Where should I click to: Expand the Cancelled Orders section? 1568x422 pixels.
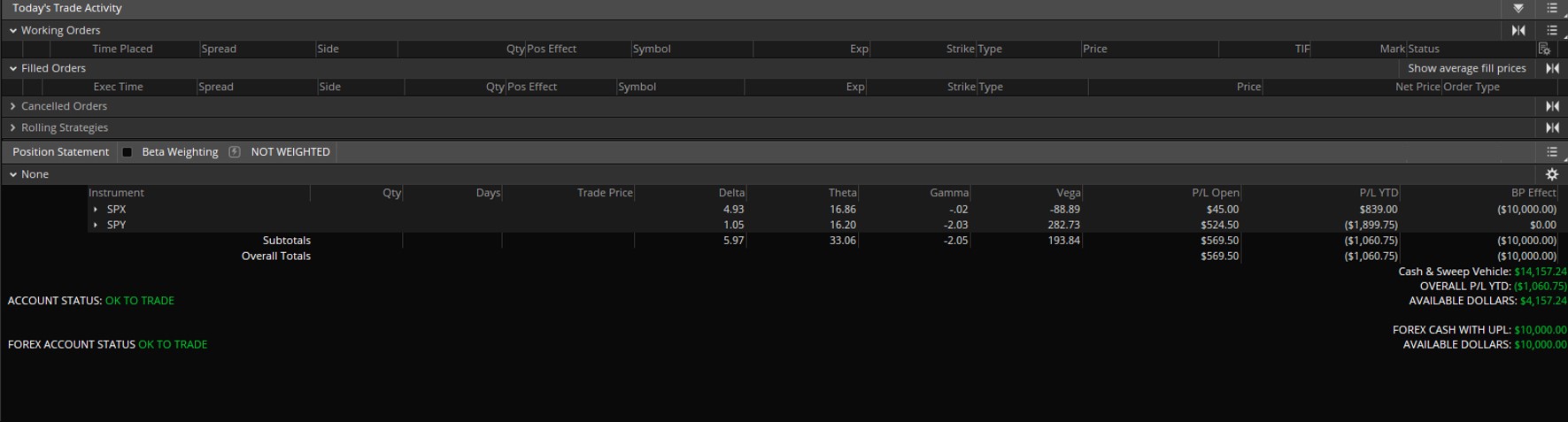13,106
